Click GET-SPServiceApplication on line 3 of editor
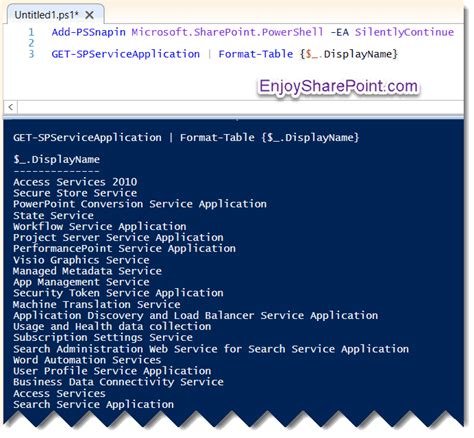The width and height of the screenshot is (474, 438). (126, 54)
